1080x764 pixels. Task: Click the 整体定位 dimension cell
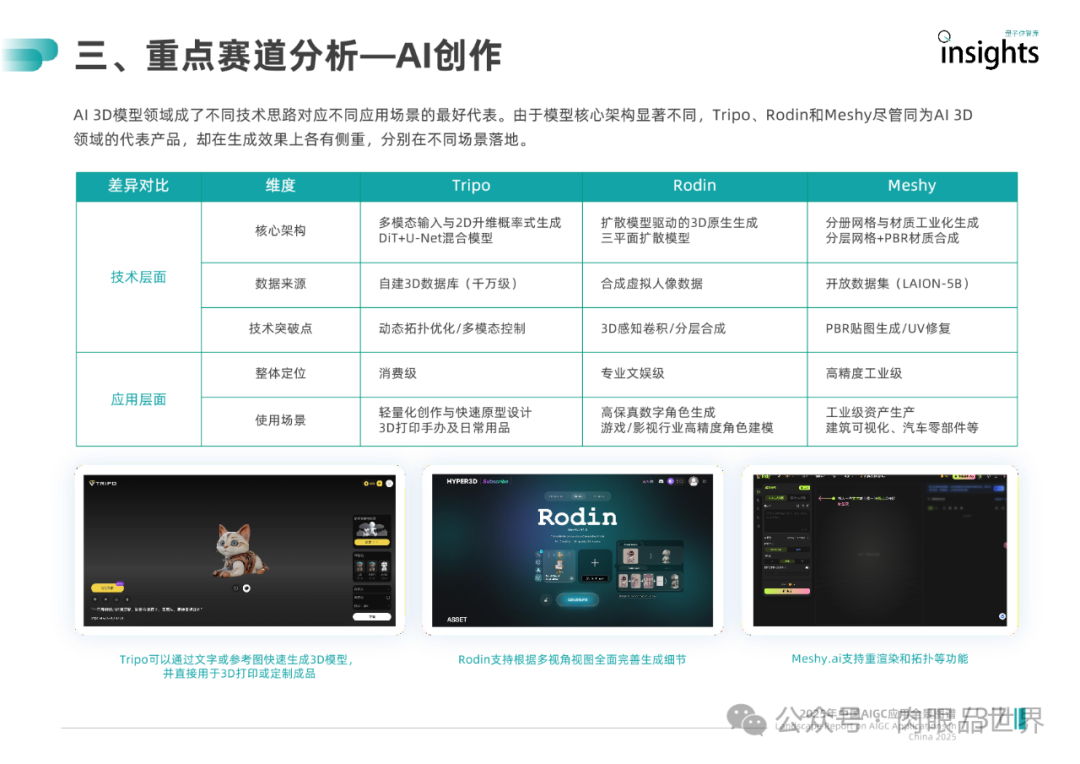tap(280, 373)
